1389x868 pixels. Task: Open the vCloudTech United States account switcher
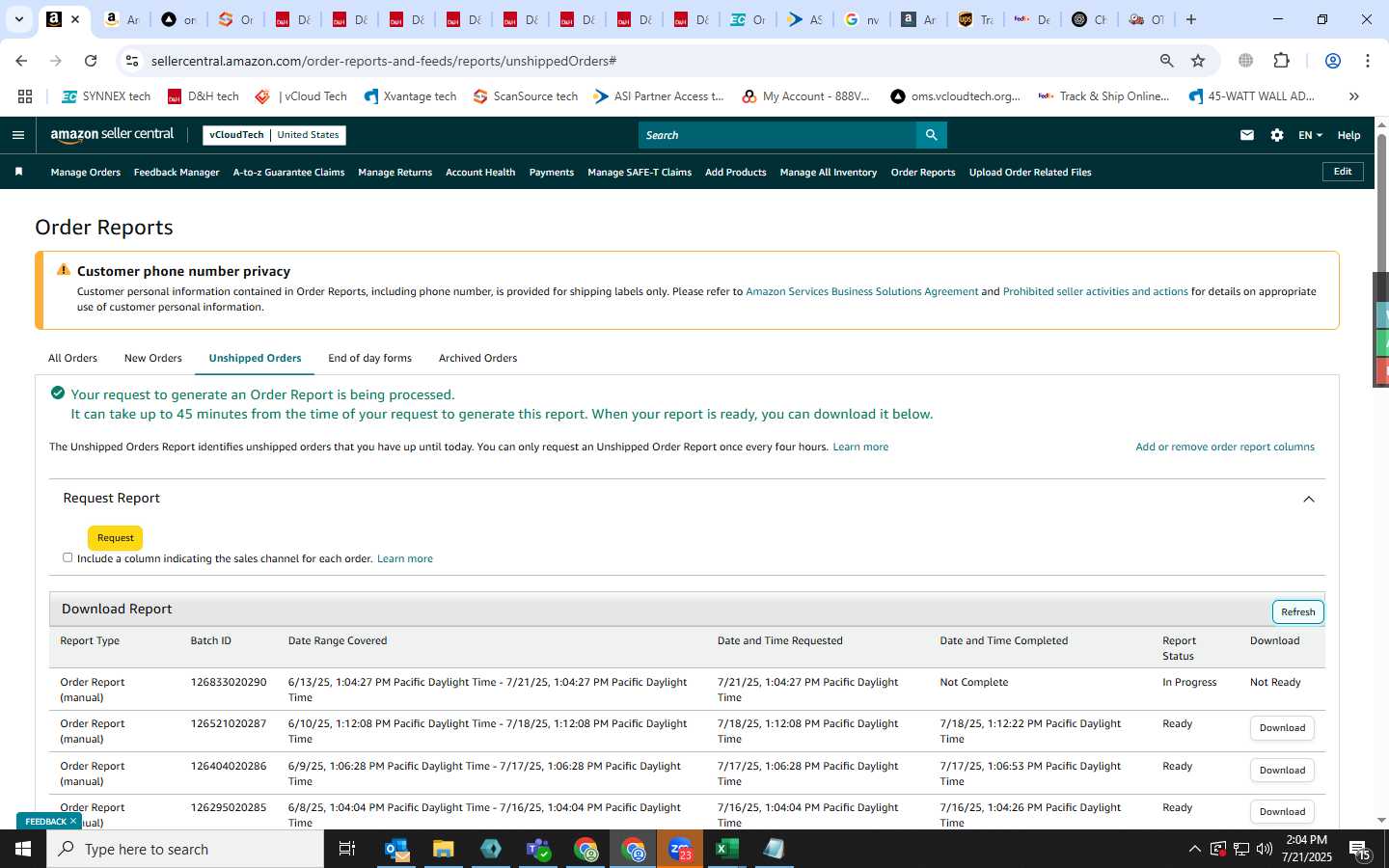click(274, 135)
